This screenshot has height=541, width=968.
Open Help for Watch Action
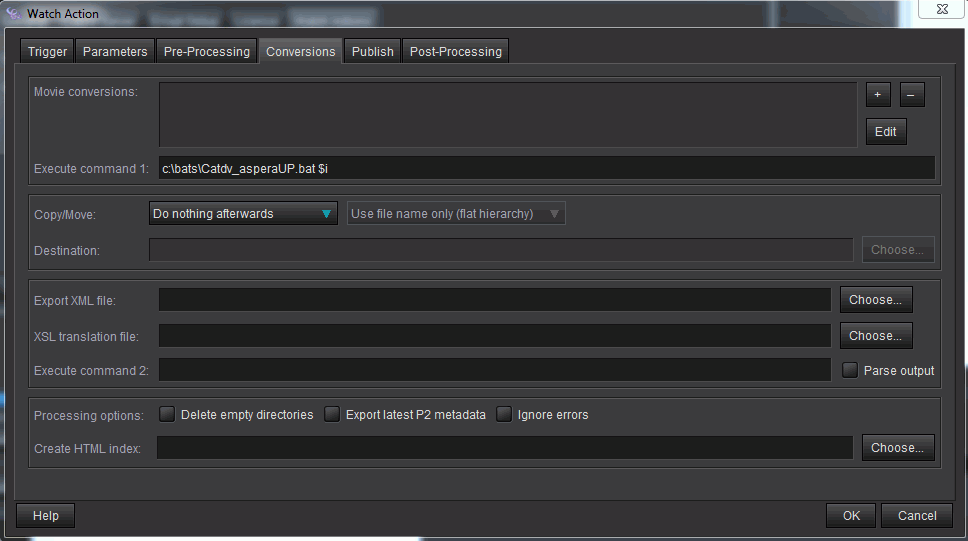[x=46, y=516]
